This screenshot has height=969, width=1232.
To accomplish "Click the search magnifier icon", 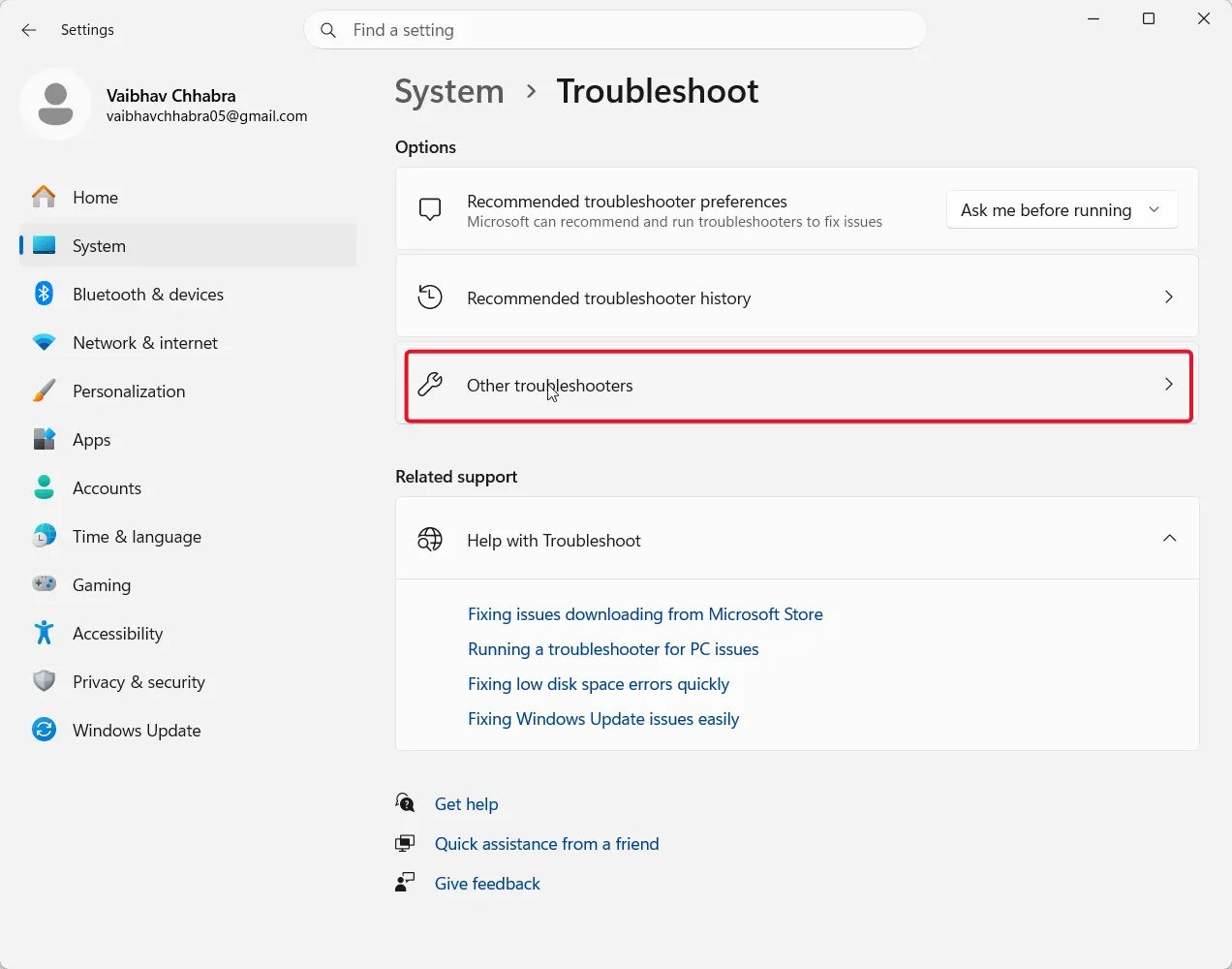I will (328, 30).
